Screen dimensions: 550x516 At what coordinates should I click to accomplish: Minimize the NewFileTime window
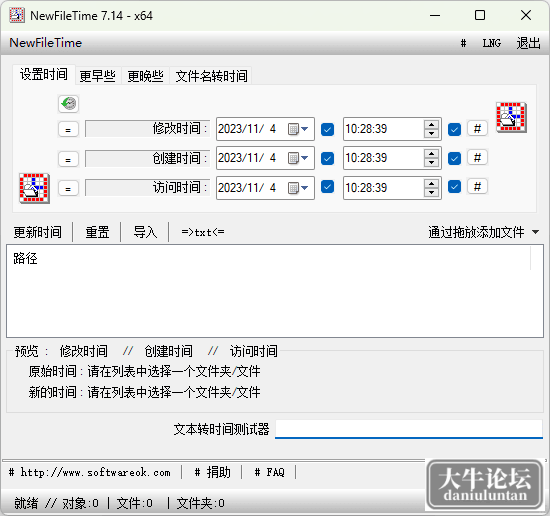click(x=435, y=15)
